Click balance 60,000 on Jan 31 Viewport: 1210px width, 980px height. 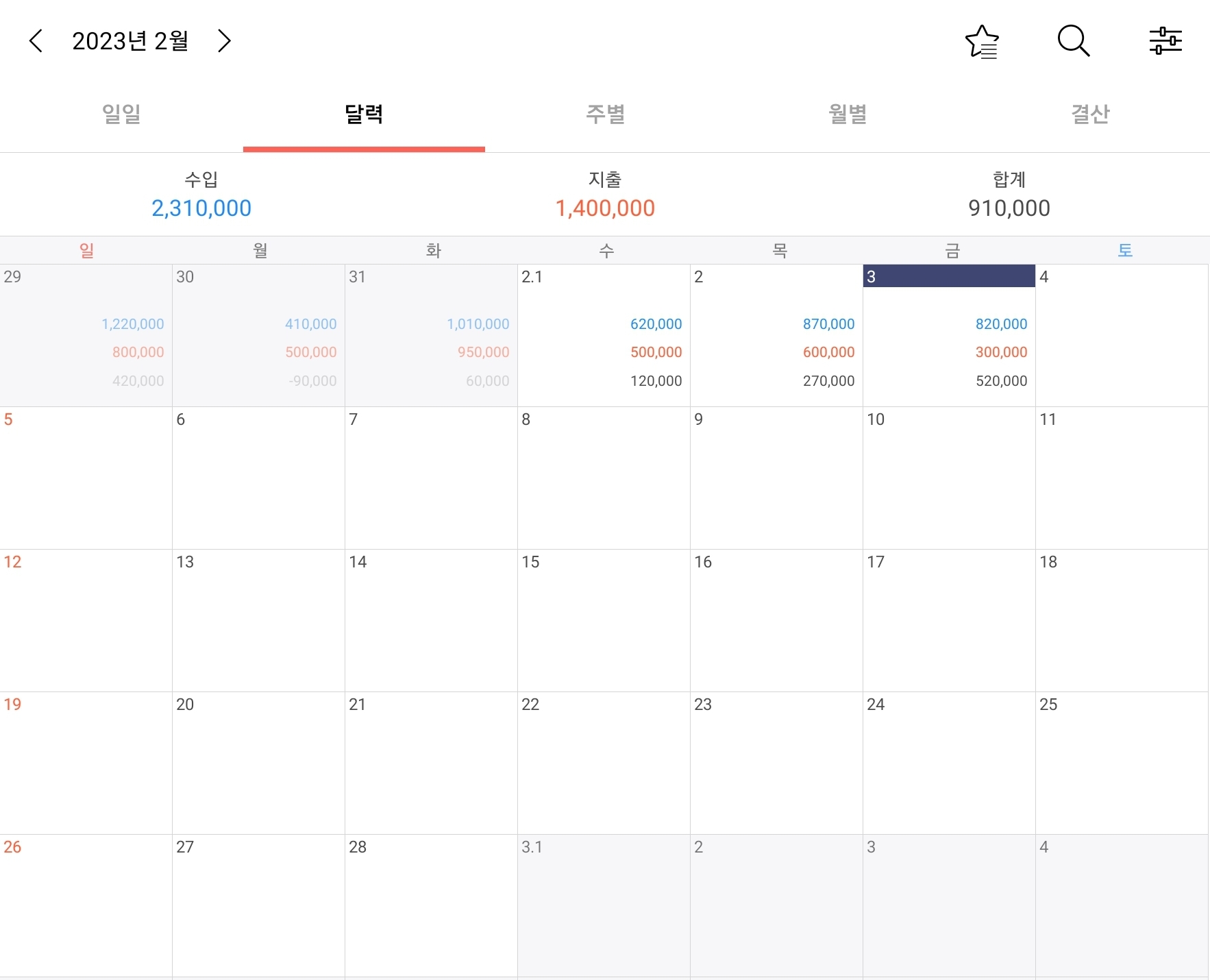[x=487, y=381]
